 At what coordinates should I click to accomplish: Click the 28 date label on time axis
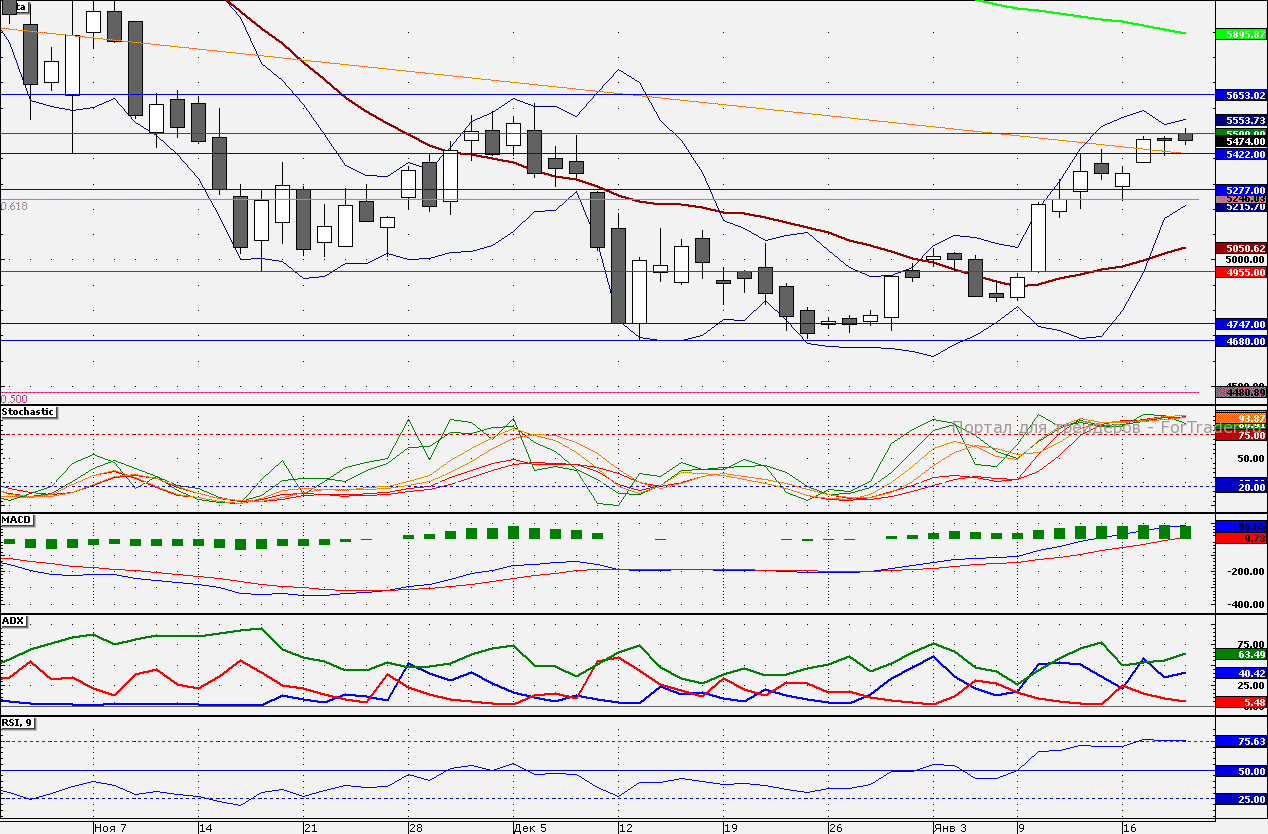(x=416, y=828)
